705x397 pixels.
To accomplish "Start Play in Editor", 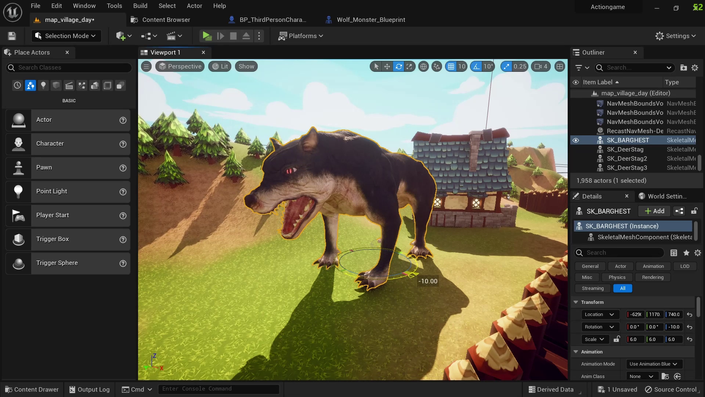I will click(207, 36).
